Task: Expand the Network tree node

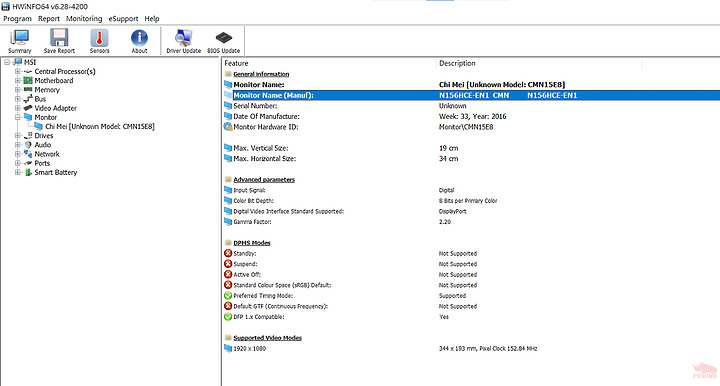Action: pos(17,154)
